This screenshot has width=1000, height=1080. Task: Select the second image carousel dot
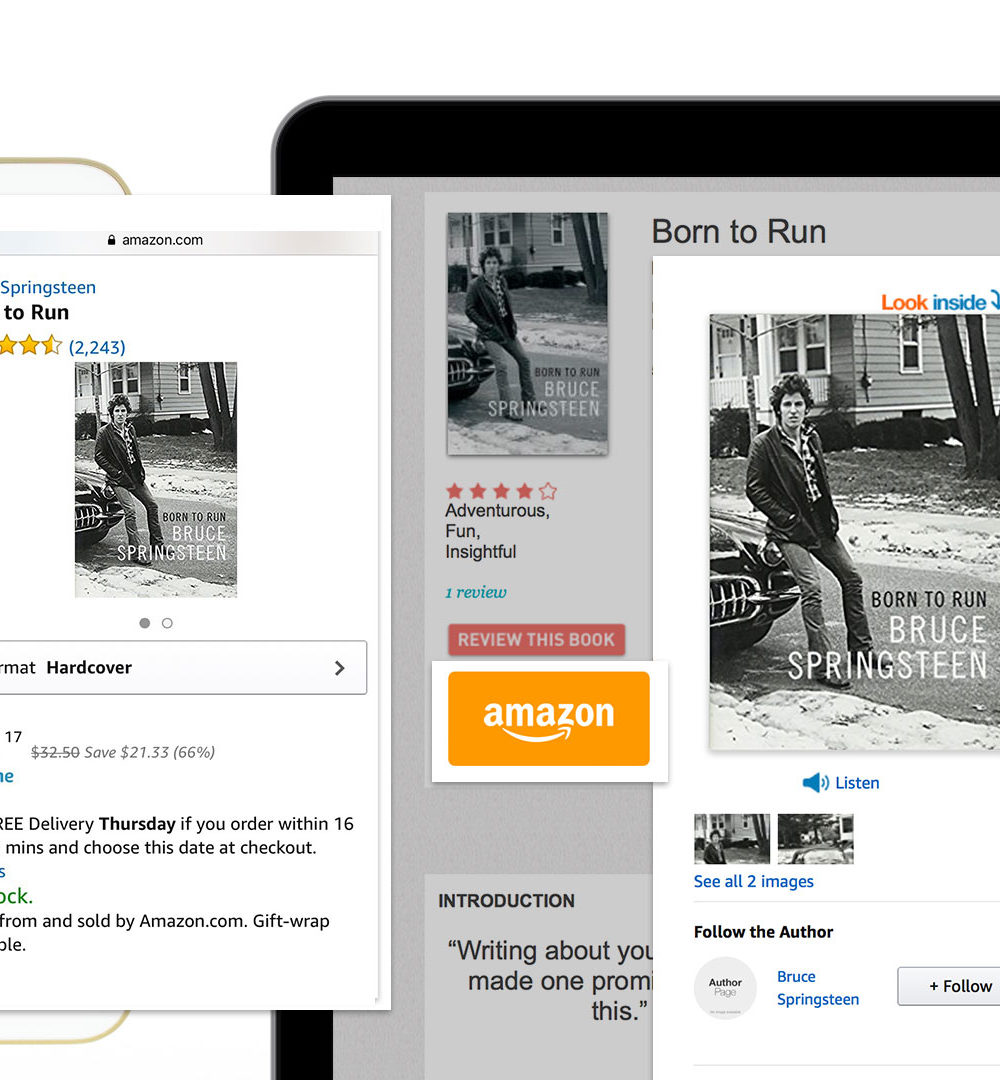click(x=167, y=623)
